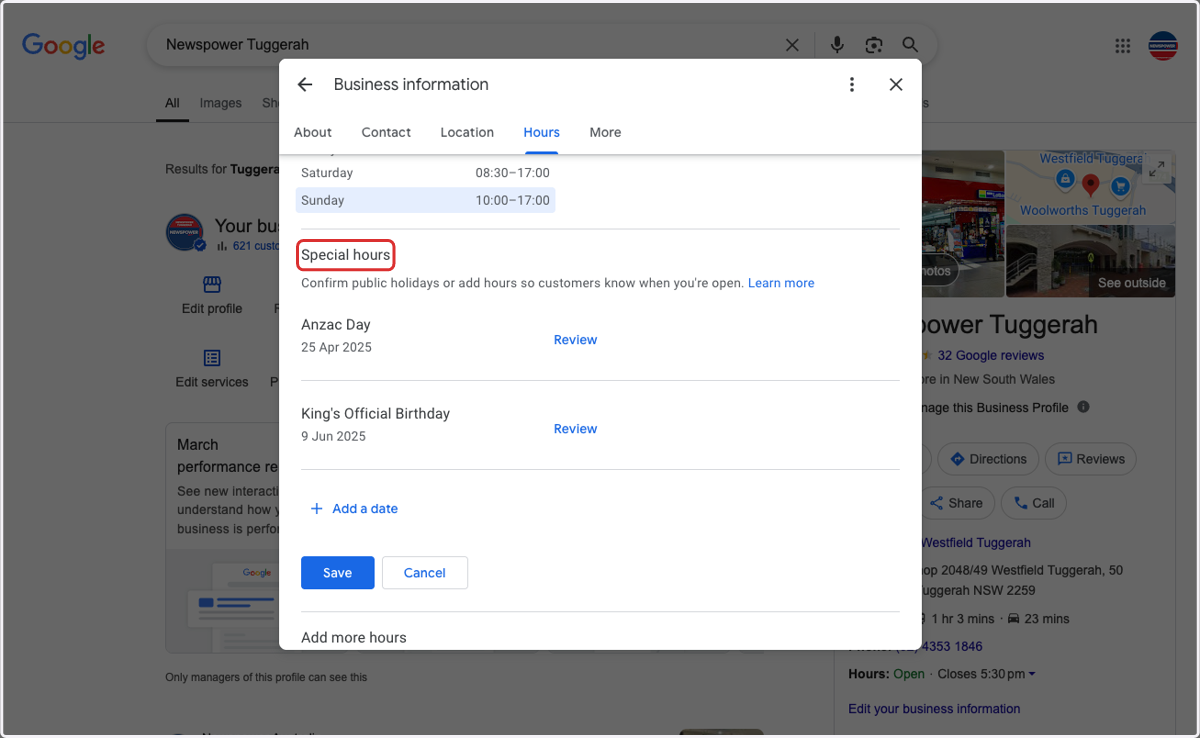Click the search magnifier icon
Viewport: 1200px width, 738px height.
910,45
